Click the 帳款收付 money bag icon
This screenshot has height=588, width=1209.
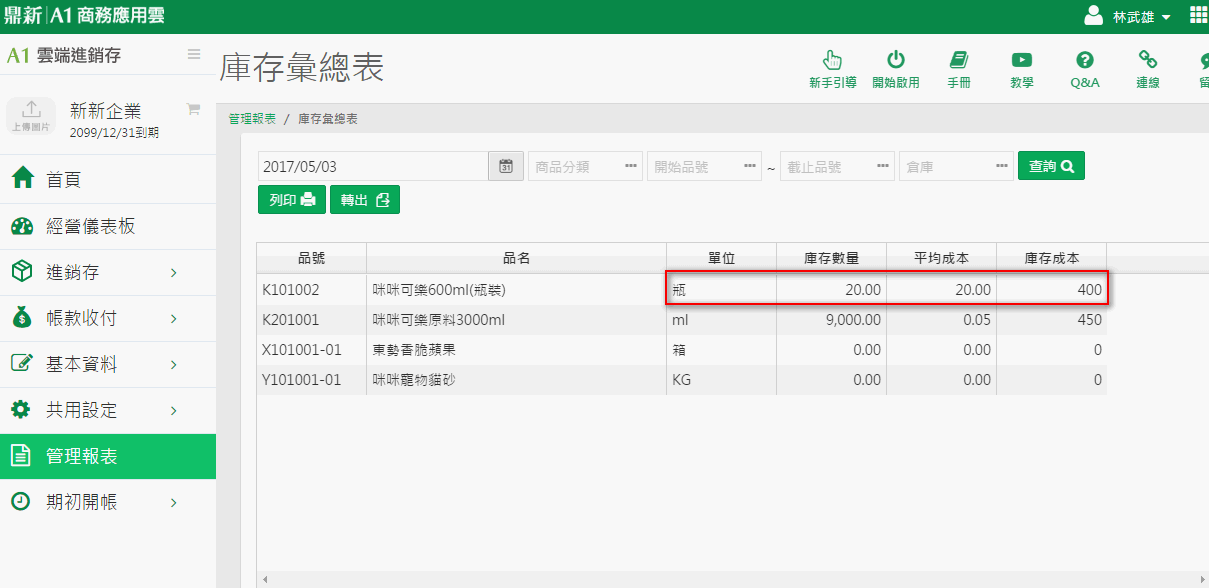click(x=21, y=318)
